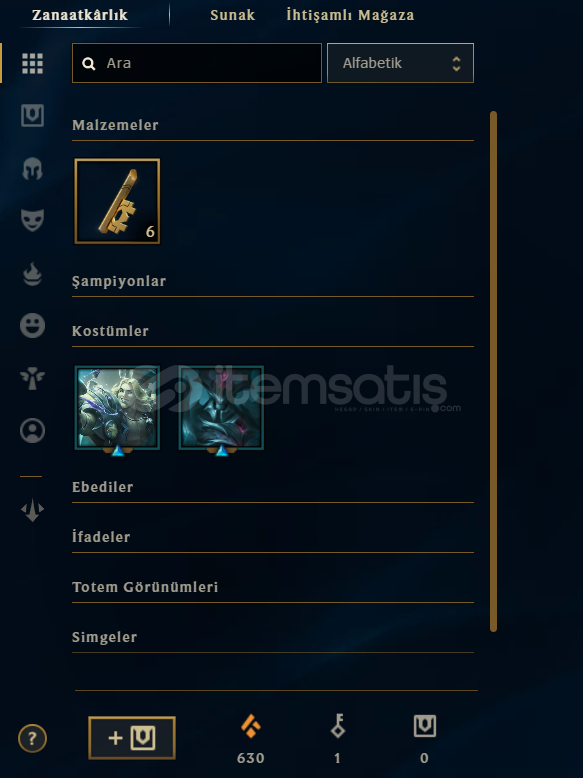Viewport: 583px width, 778px height.
Task: Filter loot by emotes smiley icon
Action: coord(32,325)
